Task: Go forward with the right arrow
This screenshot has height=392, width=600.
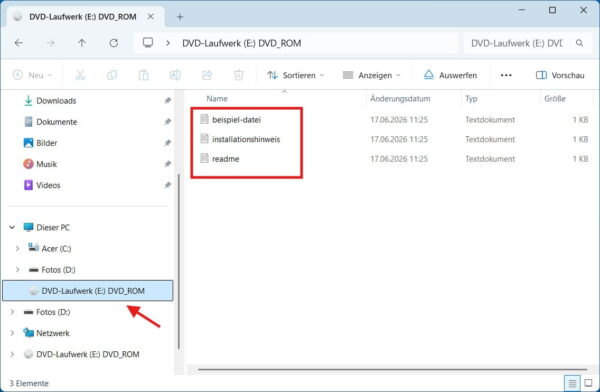Action: pyautogui.click(x=50, y=43)
